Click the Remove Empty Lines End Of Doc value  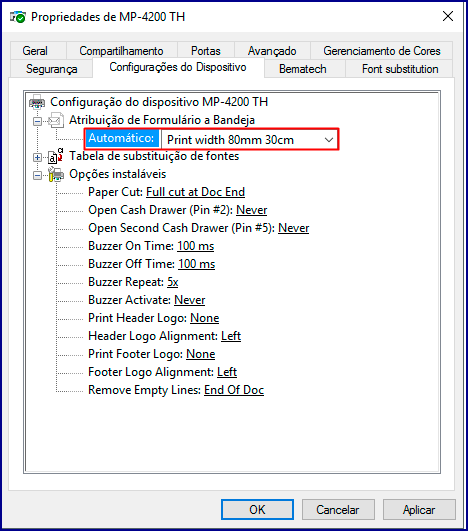click(x=234, y=390)
